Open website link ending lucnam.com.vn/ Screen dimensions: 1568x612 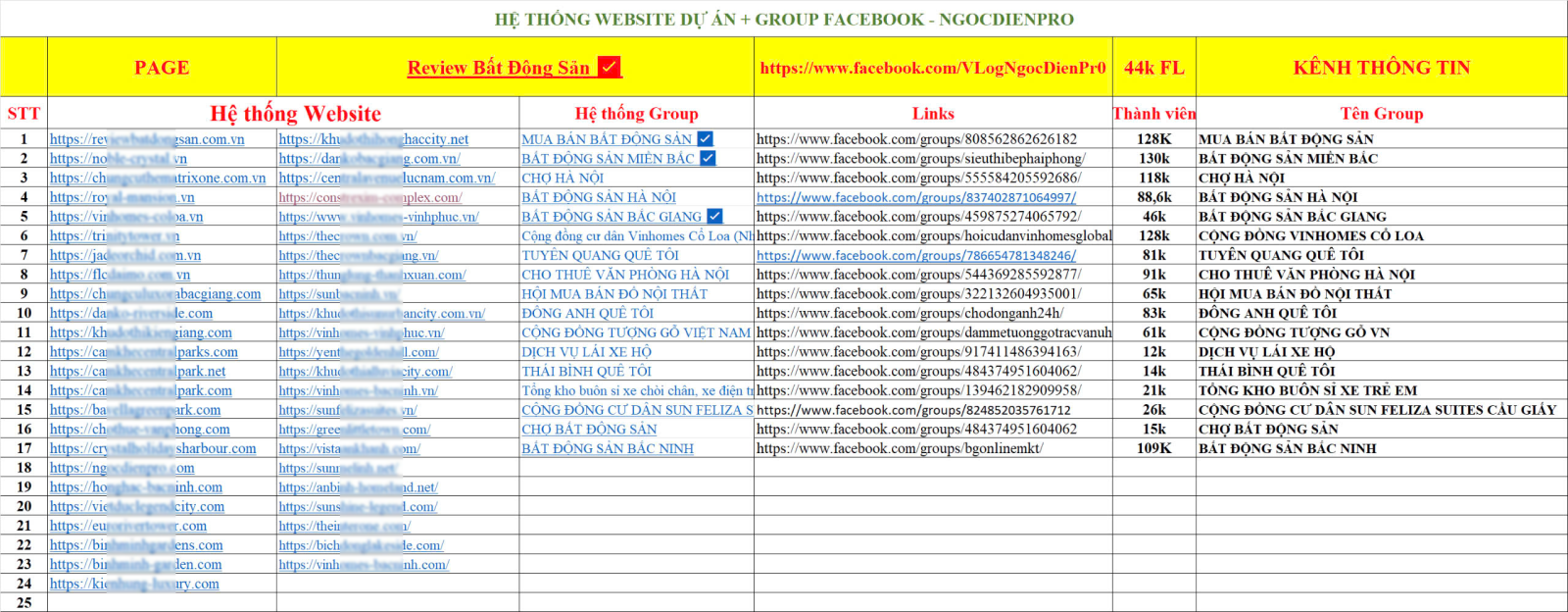(x=387, y=178)
